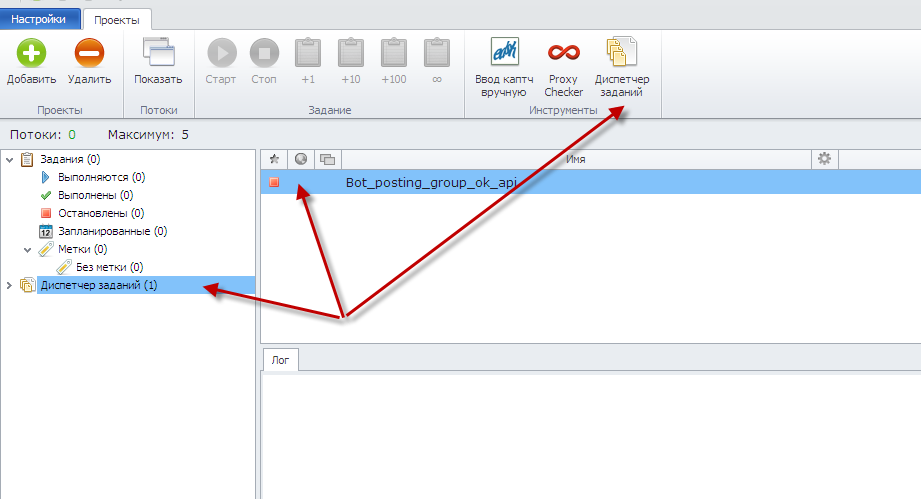The width and height of the screenshot is (921, 499).
Task: Click the tag icon beside Метки
Action: click(46, 249)
